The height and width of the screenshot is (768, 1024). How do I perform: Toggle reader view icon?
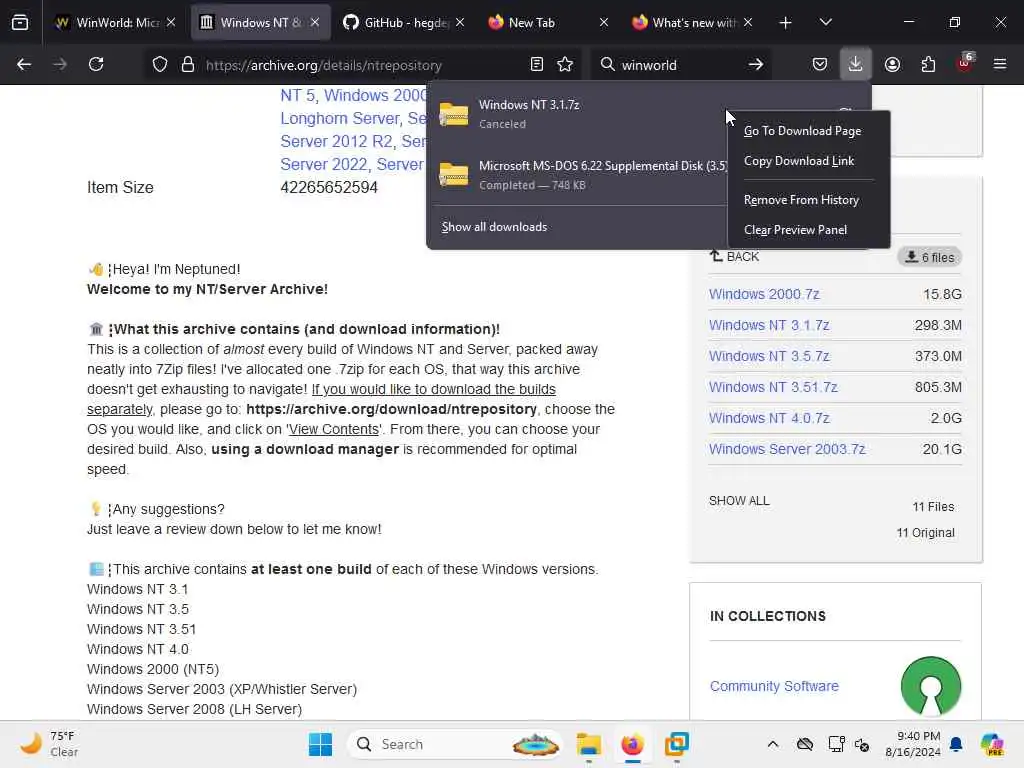point(537,64)
